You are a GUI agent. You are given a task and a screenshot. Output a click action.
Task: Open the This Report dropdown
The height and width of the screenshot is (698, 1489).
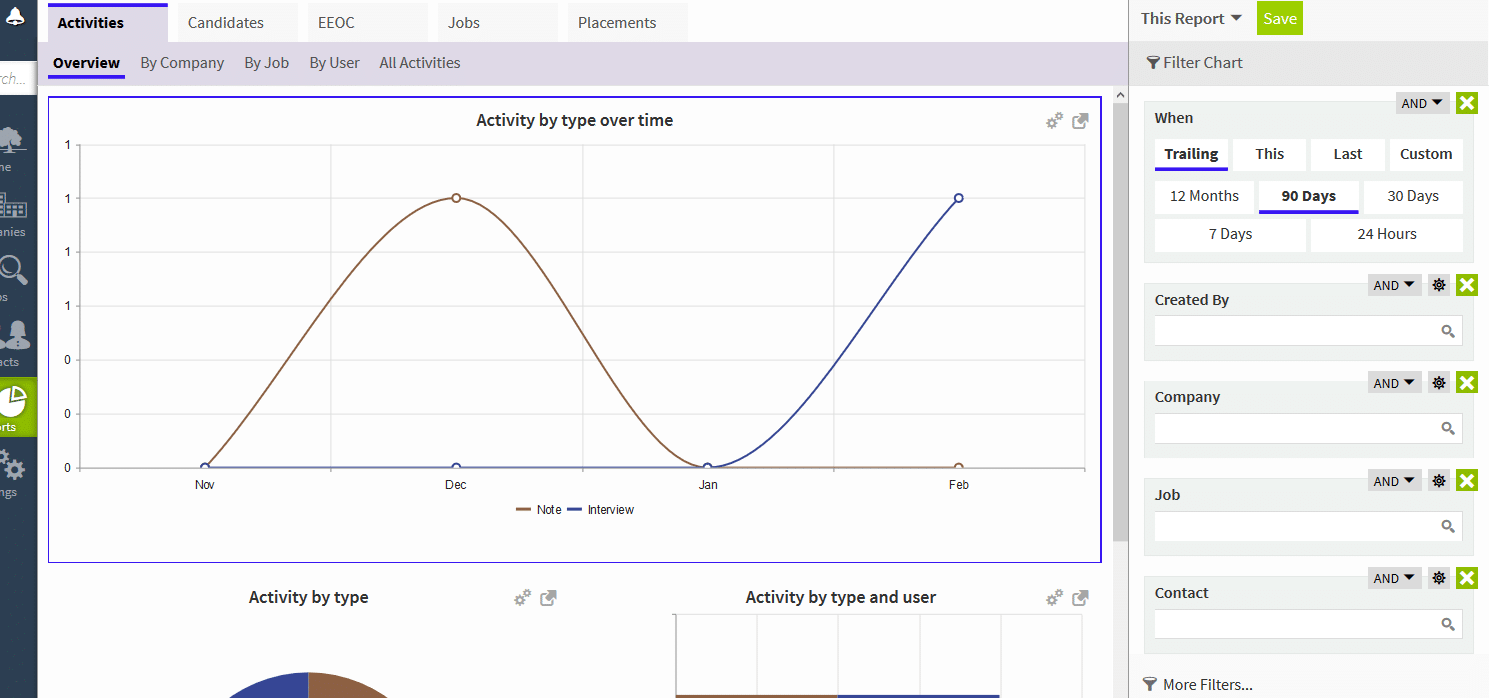[x=1191, y=18]
